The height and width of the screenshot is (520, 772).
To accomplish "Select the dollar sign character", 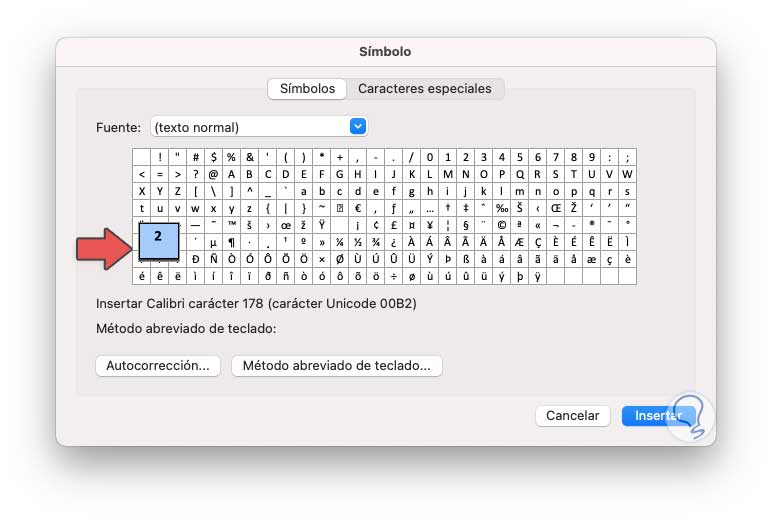I will tap(213, 157).
